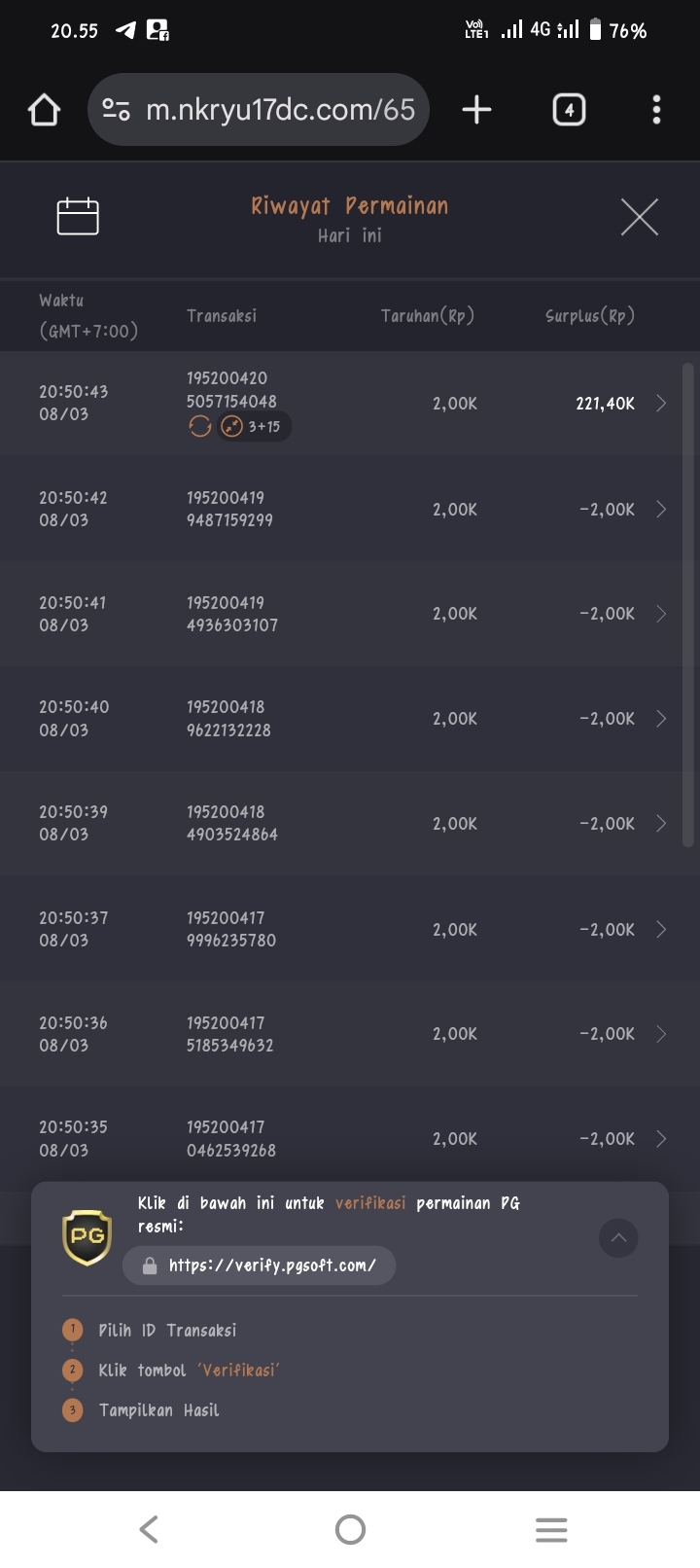Open a new browser tab
The image size is (700, 1568).
pyautogui.click(x=476, y=110)
